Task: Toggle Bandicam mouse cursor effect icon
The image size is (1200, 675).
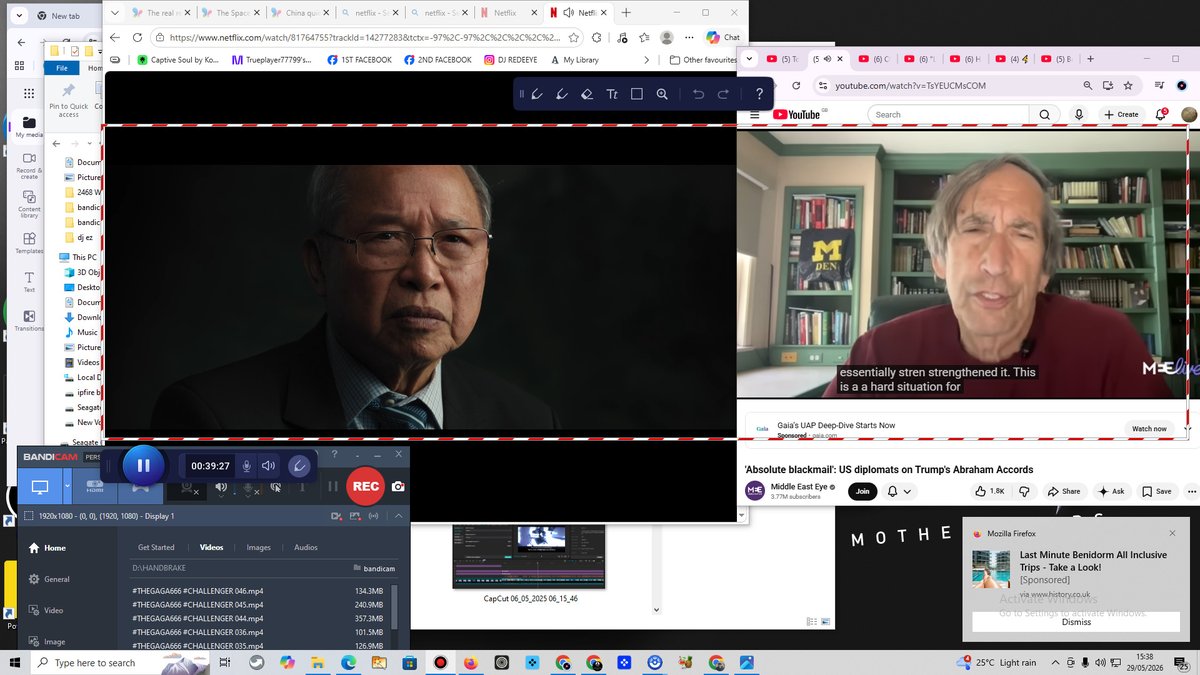Action: [276, 488]
